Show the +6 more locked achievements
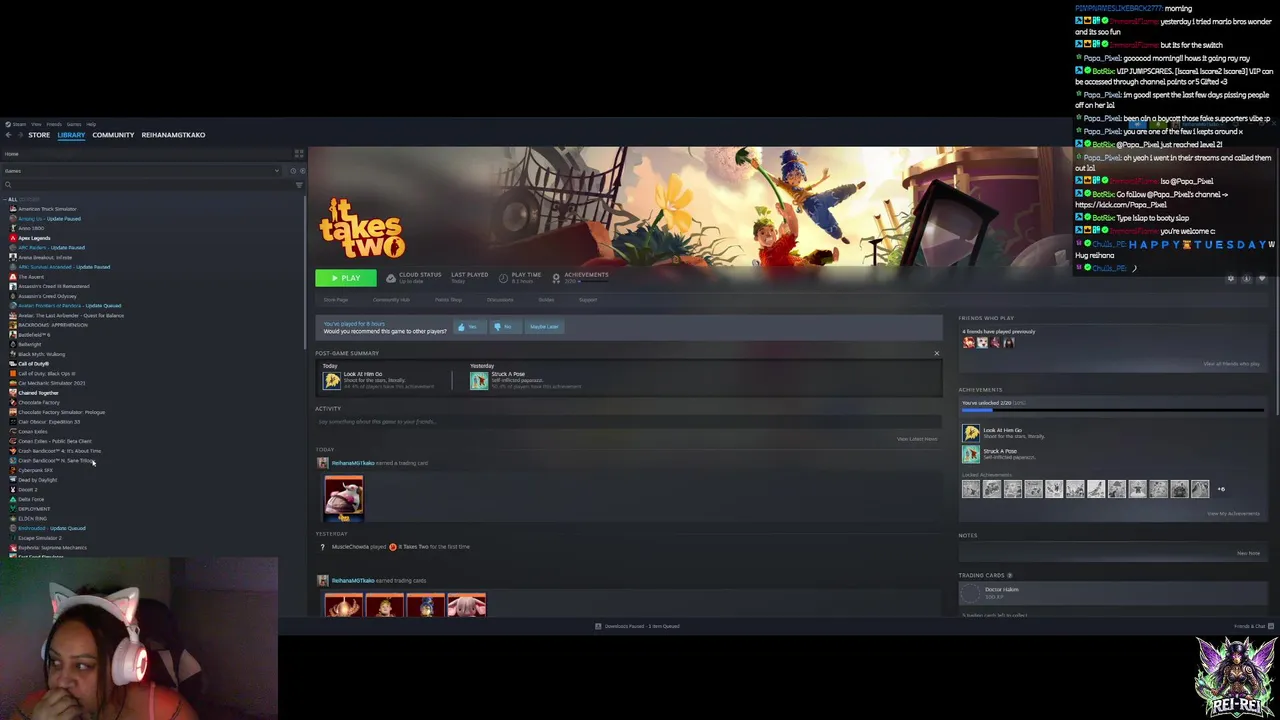 pyautogui.click(x=1221, y=489)
